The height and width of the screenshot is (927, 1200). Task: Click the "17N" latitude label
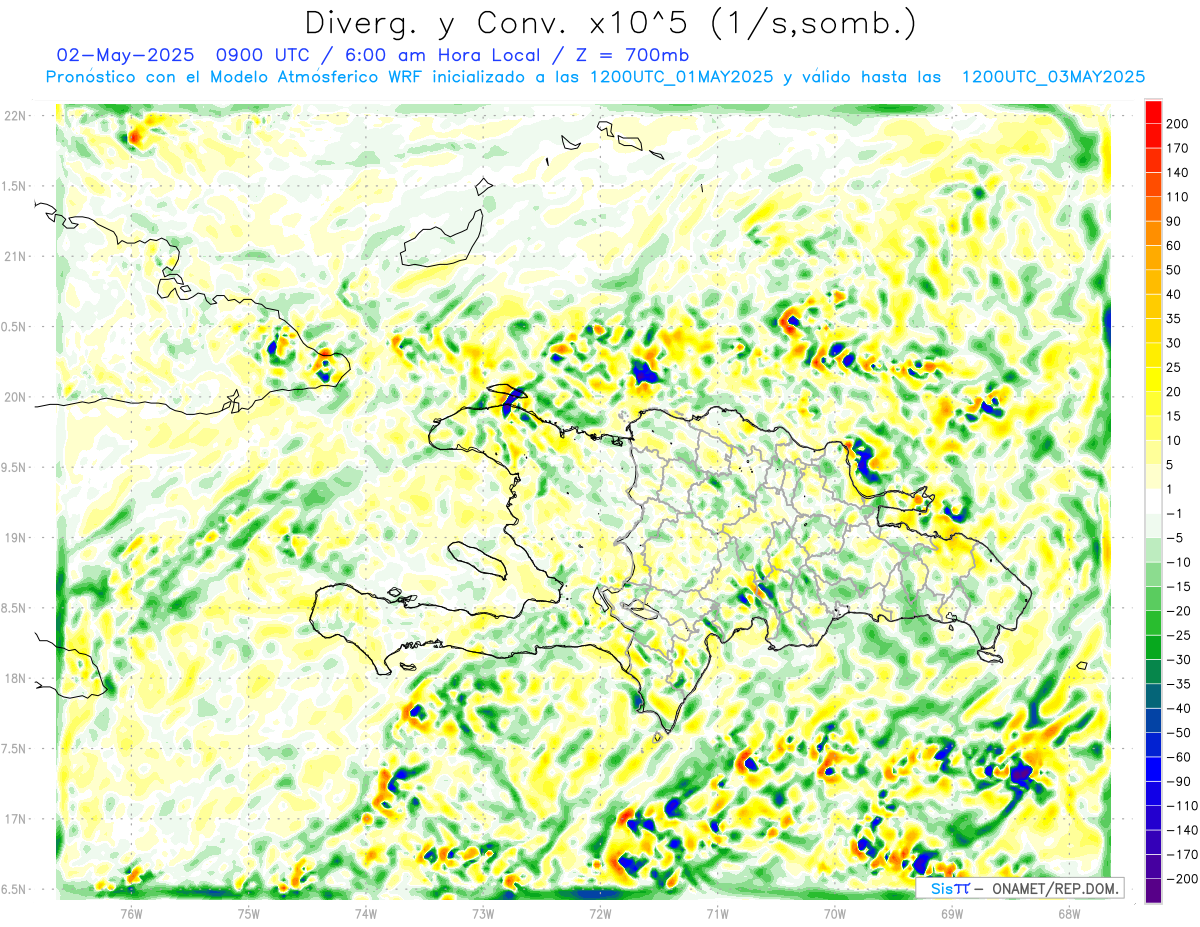tap(14, 819)
